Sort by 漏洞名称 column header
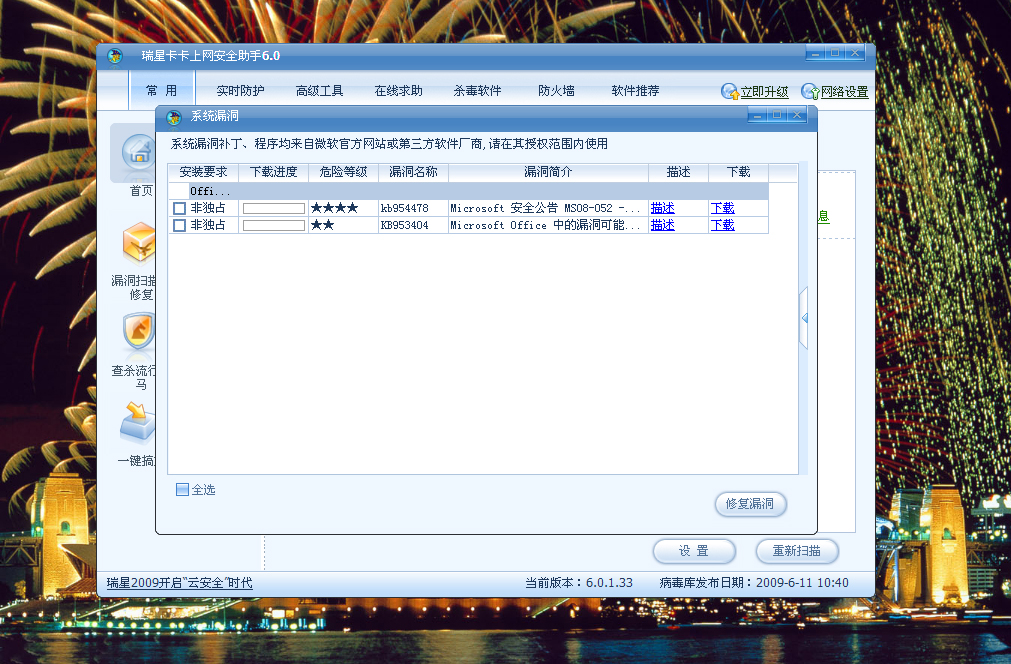The width and height of the screenshot is (1011, 664). [413, 172]
